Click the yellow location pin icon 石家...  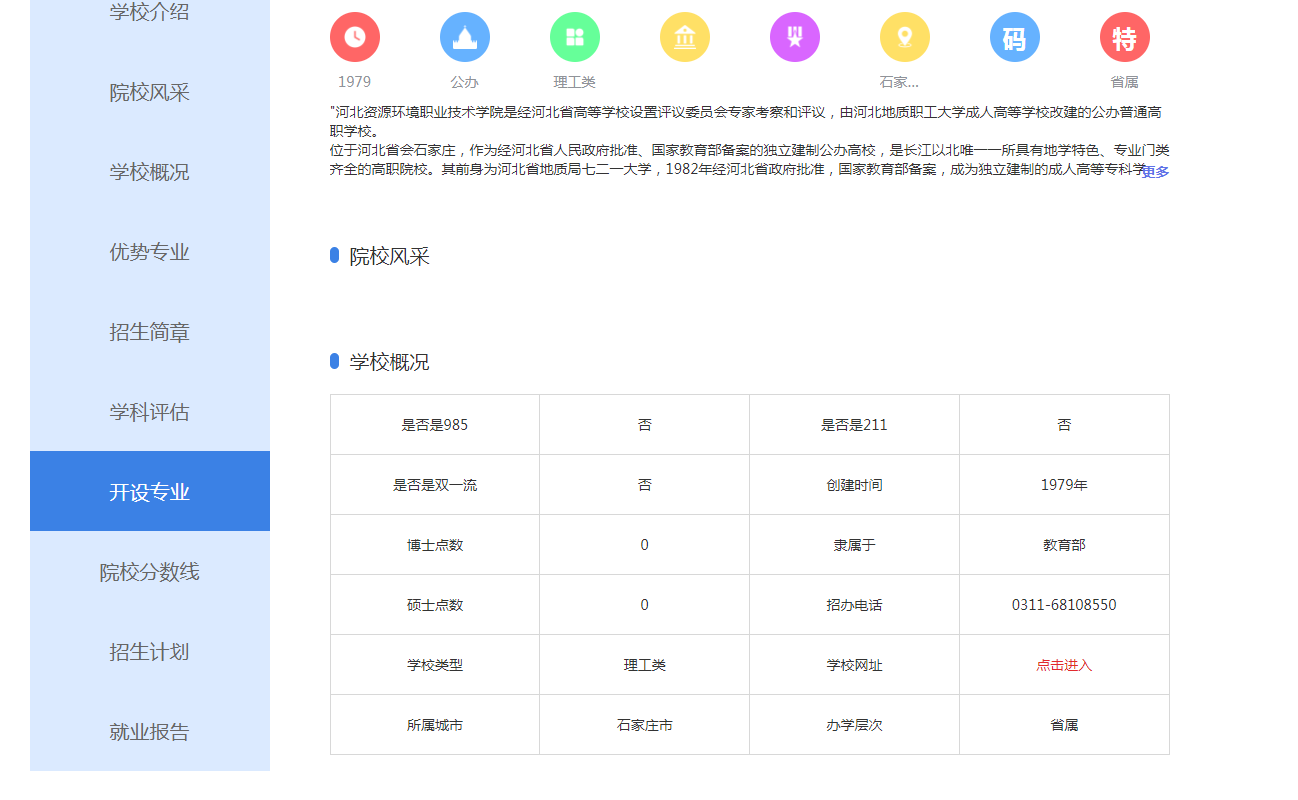[x=905, y=37]
